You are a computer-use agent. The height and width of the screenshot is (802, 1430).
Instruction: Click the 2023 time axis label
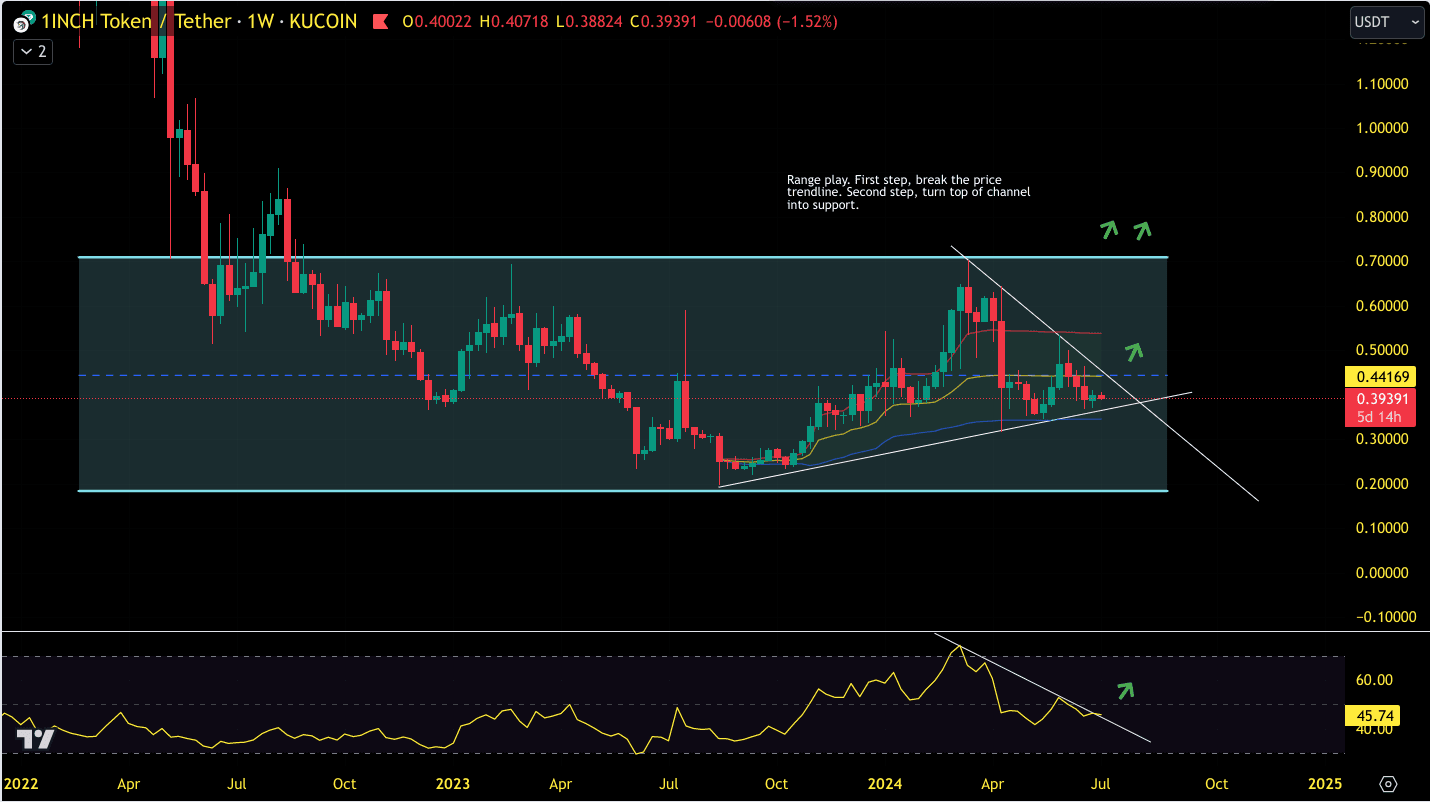pyautogui.click(x=454, y=783)
